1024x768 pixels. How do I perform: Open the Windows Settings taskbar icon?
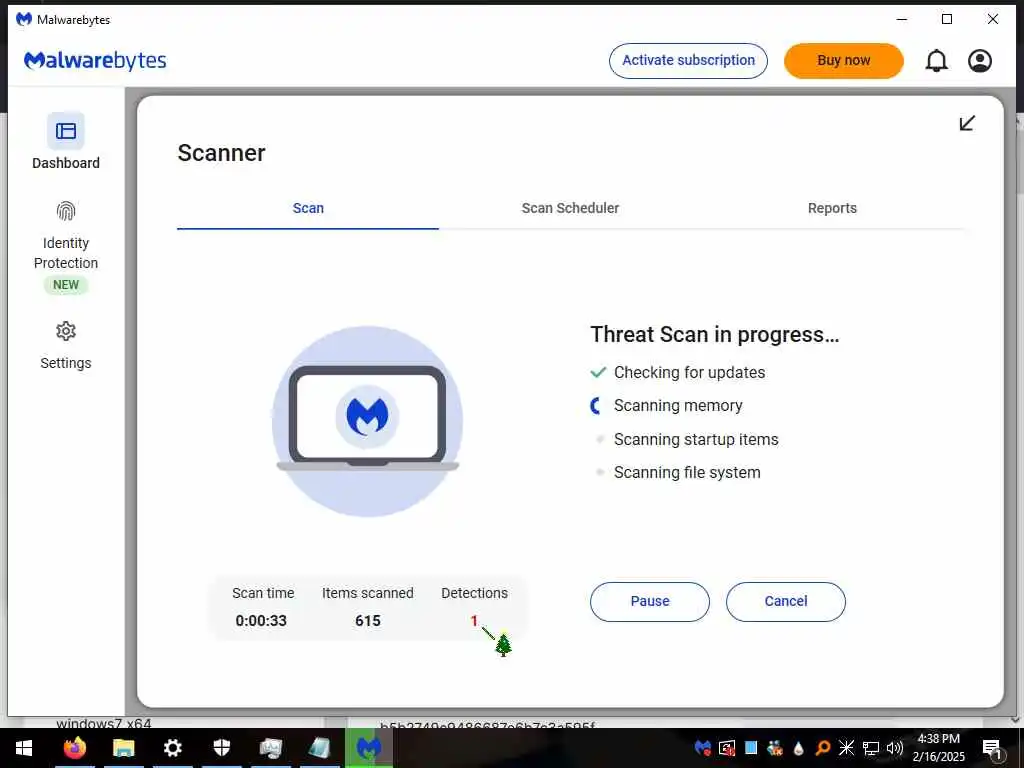(x=172, y=748)
